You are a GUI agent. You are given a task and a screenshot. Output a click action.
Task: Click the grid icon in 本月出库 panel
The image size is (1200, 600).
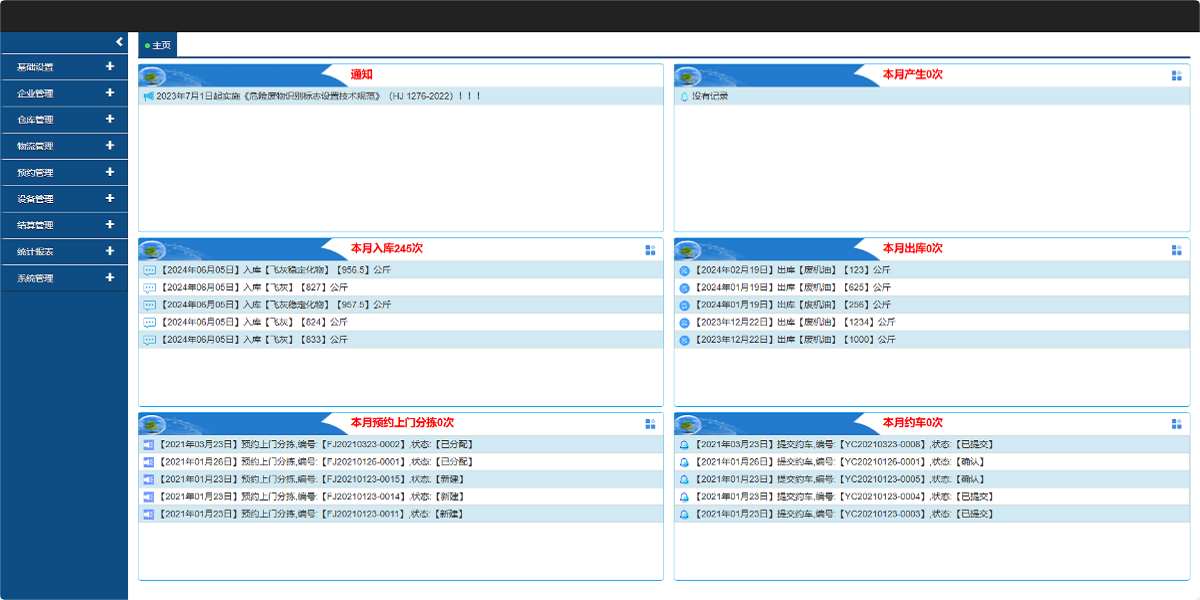pos(1176,250)
